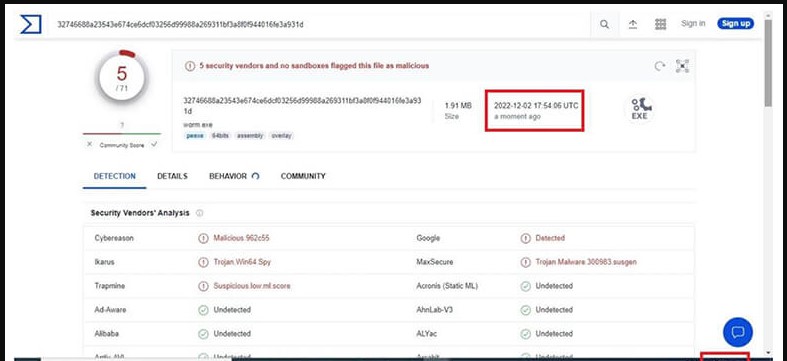Open the COMMUNITY tab

point(303,176)
